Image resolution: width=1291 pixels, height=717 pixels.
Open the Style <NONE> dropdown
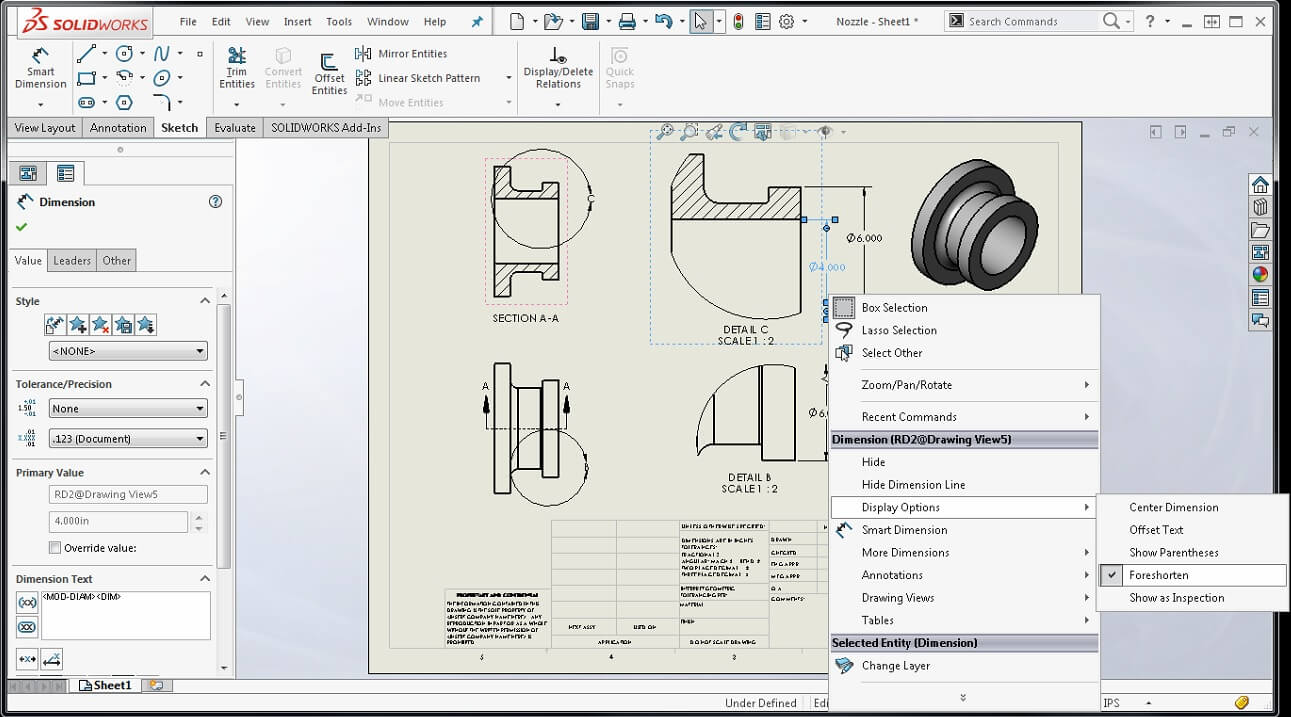(x=128, y=351)
